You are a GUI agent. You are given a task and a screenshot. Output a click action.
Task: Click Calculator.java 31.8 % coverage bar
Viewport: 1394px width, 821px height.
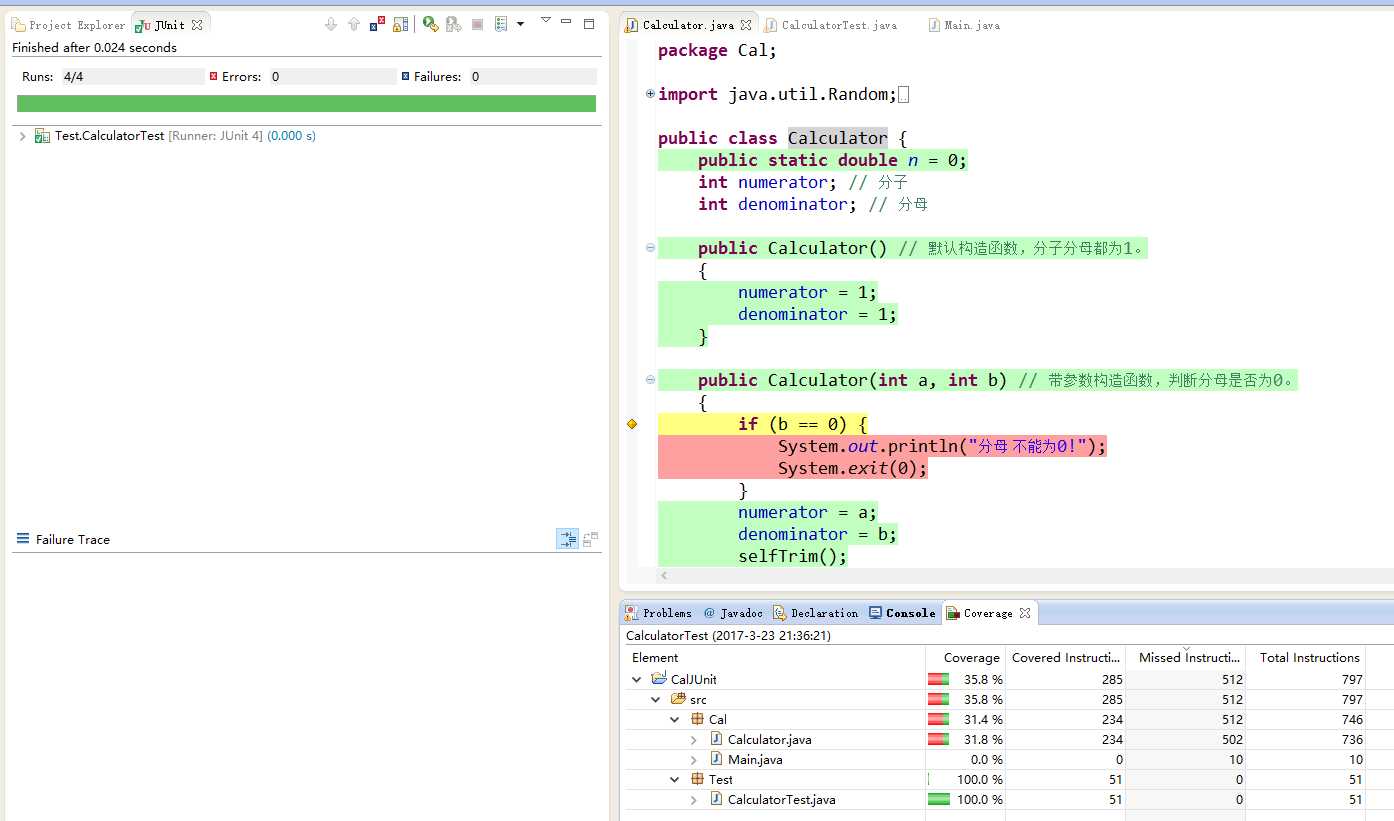click(938, 740)
